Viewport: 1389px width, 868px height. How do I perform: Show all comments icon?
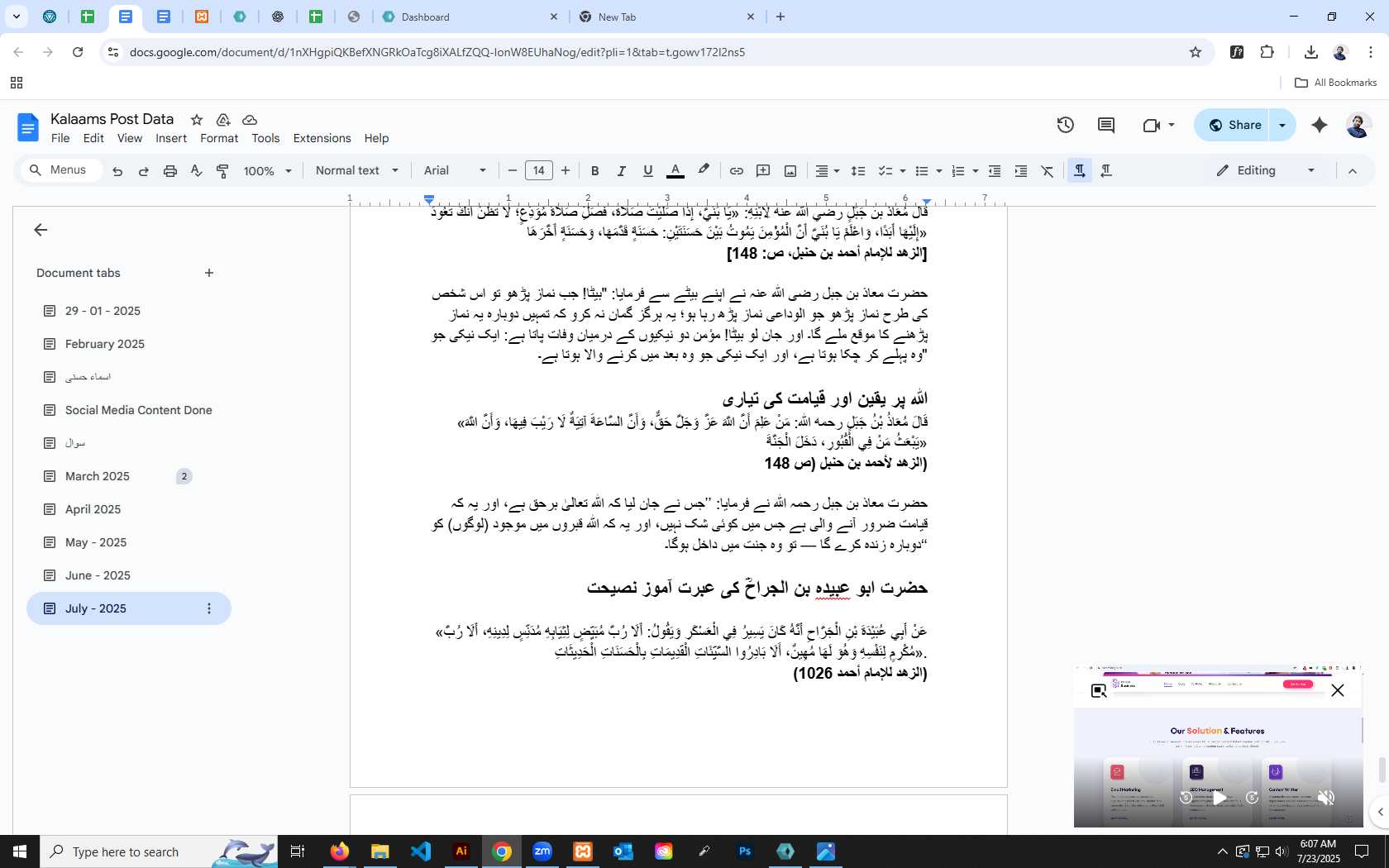pos(1106,125)
